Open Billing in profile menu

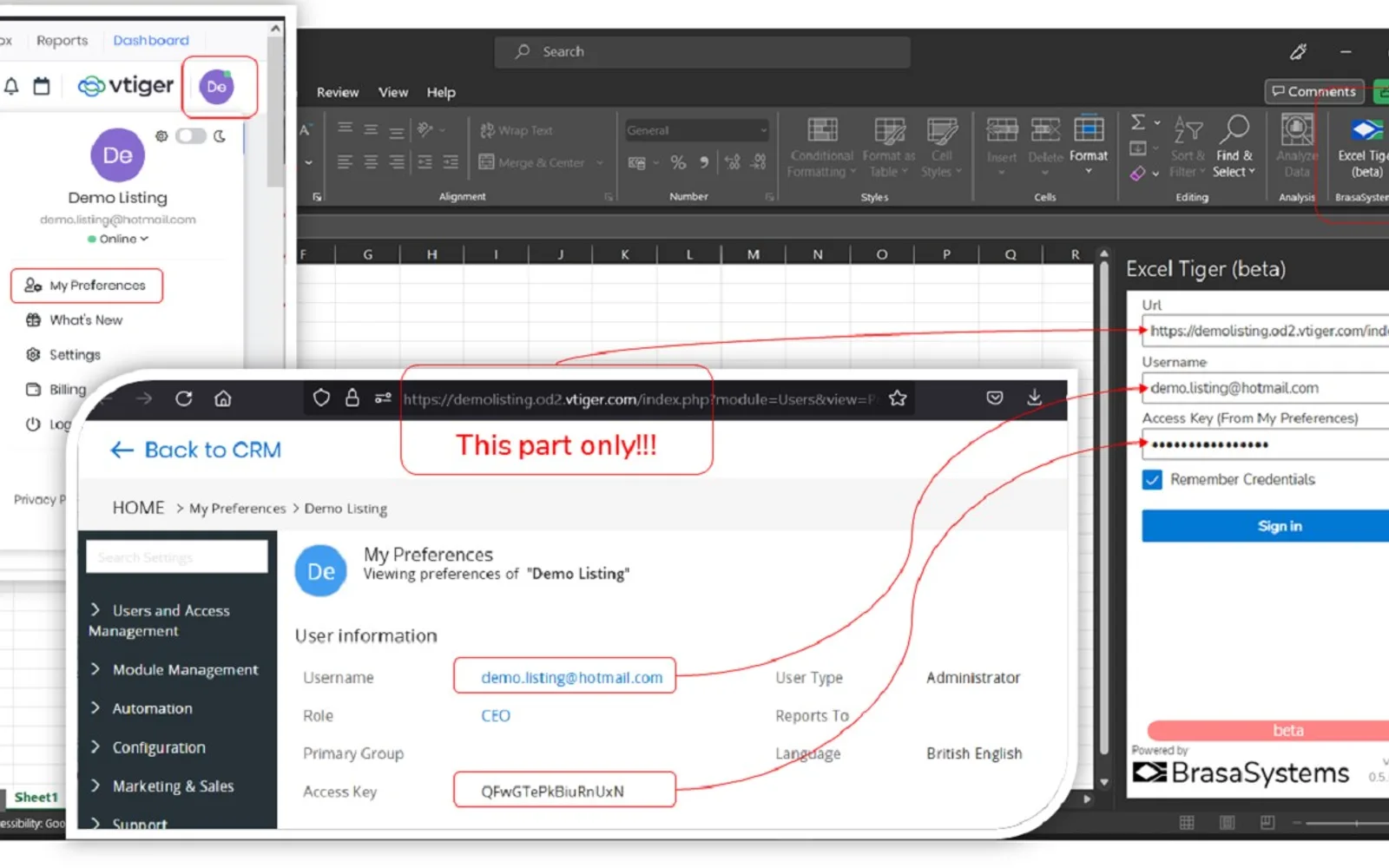56,390
